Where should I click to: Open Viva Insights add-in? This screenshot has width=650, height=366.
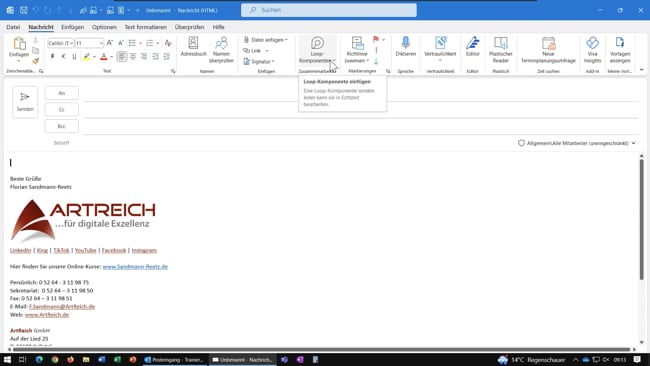[x=592, y=50]
